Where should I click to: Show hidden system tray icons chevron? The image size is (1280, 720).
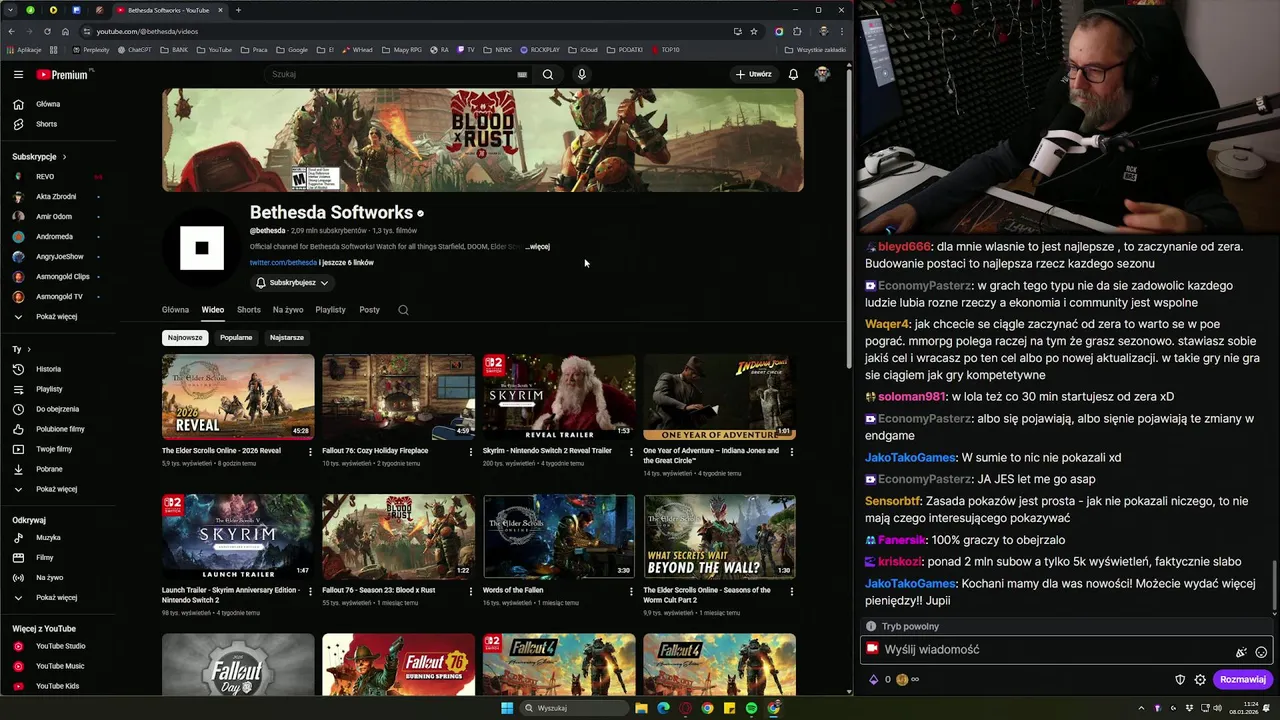[x=1141, y=708]
